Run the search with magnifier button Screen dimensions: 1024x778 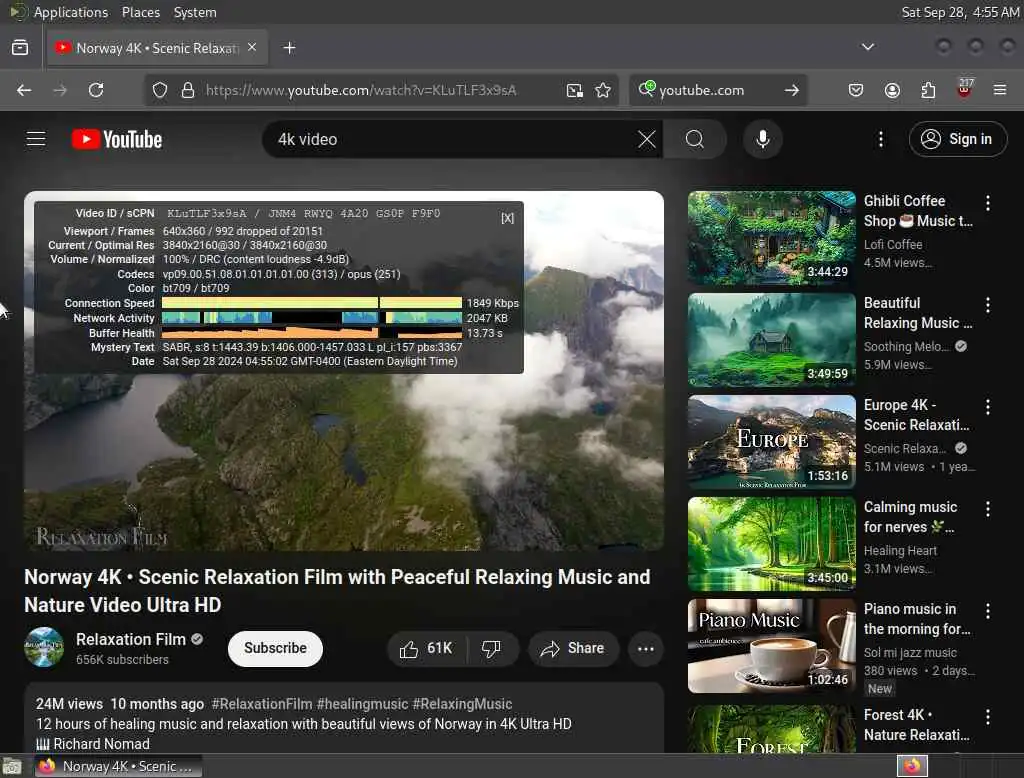coord(695,139)
